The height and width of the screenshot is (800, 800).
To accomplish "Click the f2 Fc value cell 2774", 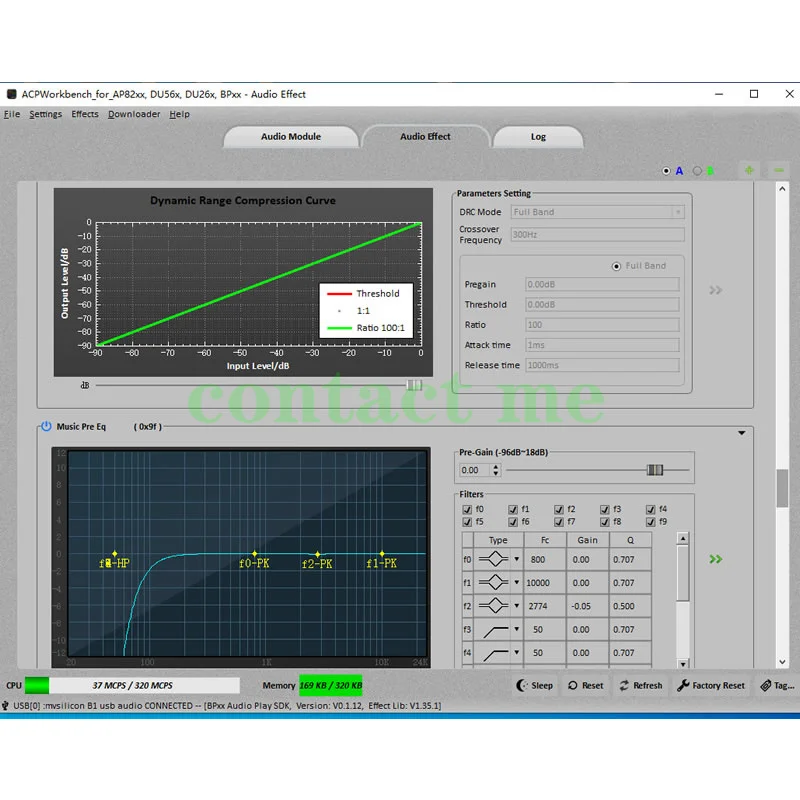I will [x=538, y=606].
